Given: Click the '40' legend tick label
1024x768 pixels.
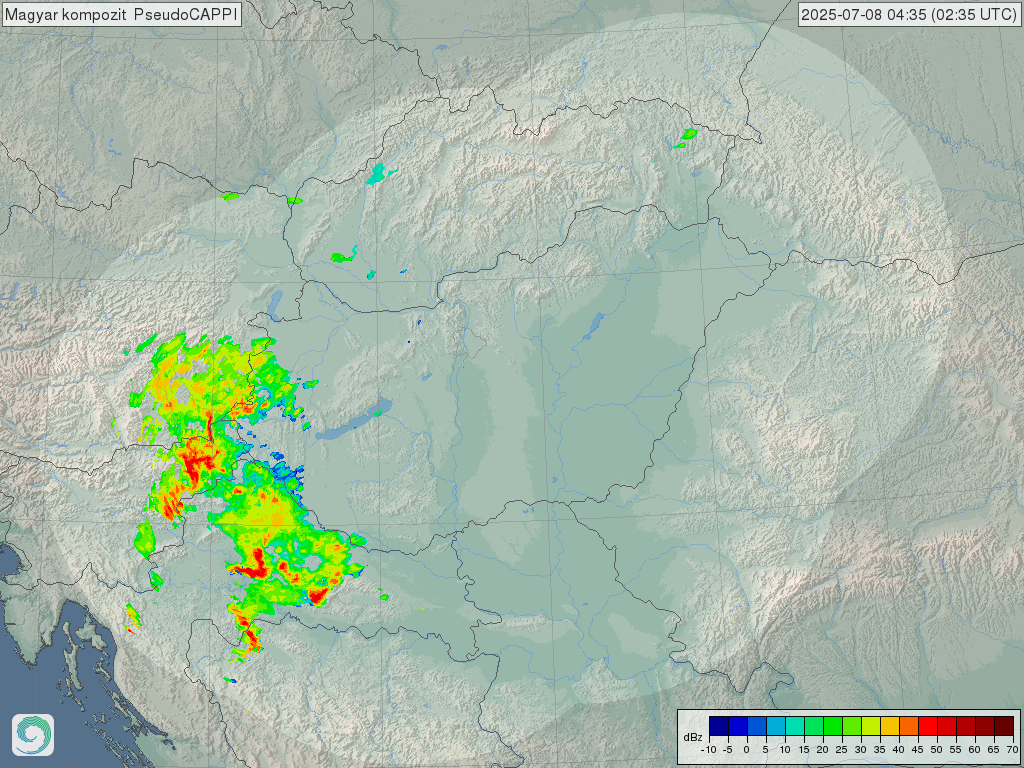Looking at the screenshot, I should 899,750.
